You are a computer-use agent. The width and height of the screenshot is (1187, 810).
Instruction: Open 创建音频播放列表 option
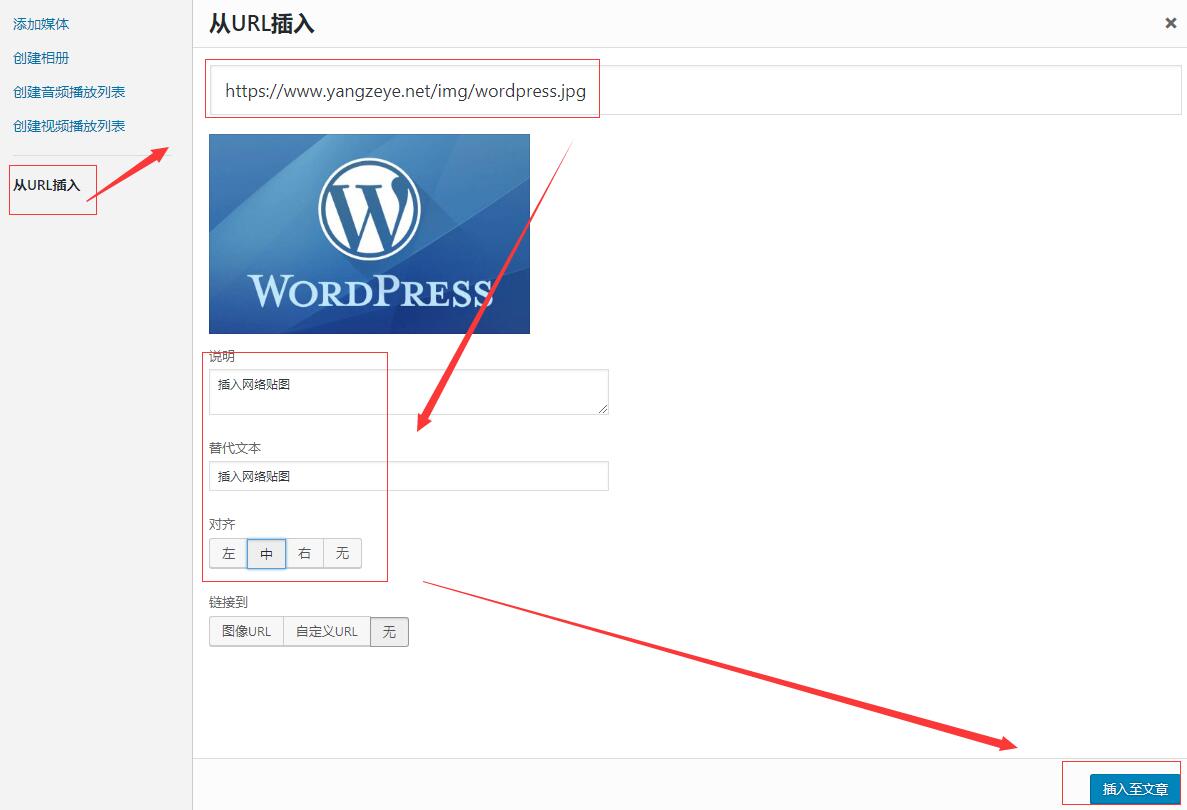69,92
